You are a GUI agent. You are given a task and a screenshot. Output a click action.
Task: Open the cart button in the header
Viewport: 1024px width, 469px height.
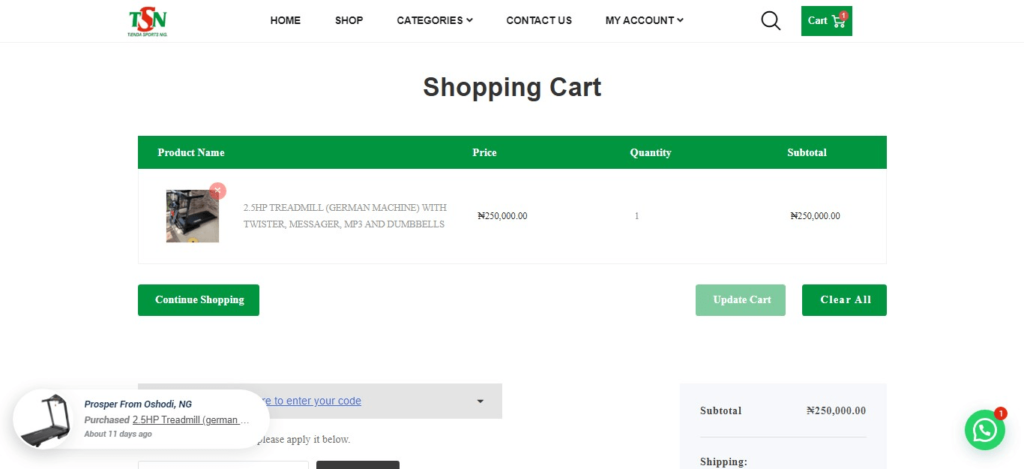point(826,21)
